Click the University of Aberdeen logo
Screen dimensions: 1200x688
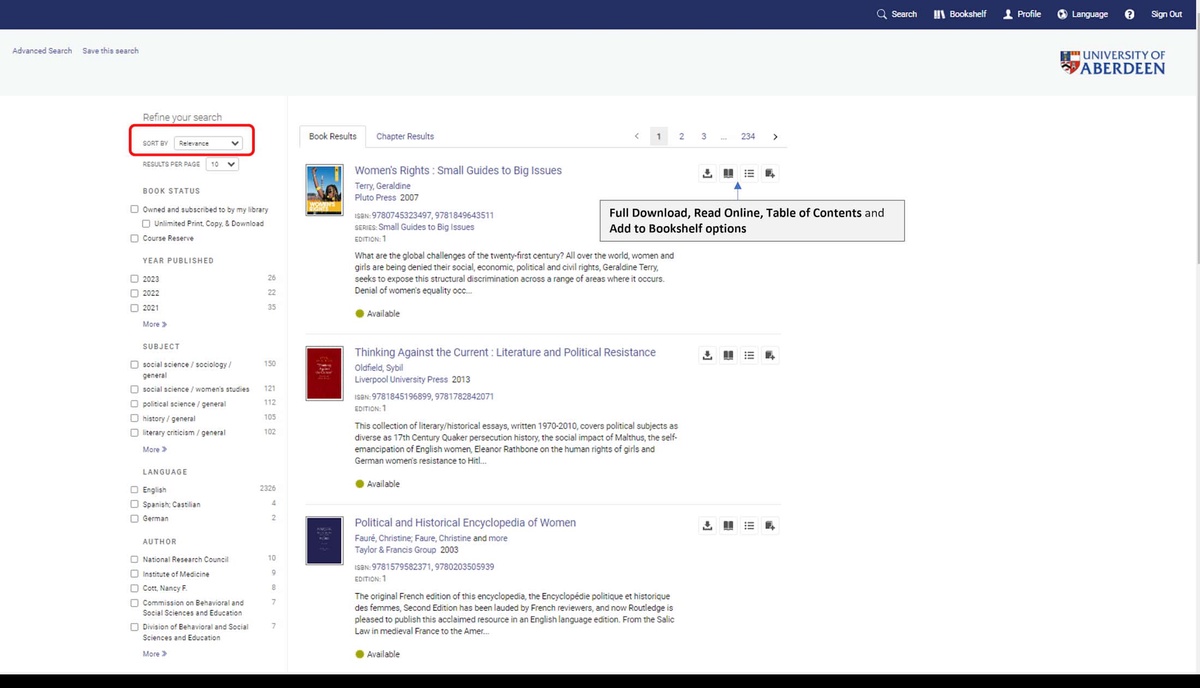[1112, 62]
